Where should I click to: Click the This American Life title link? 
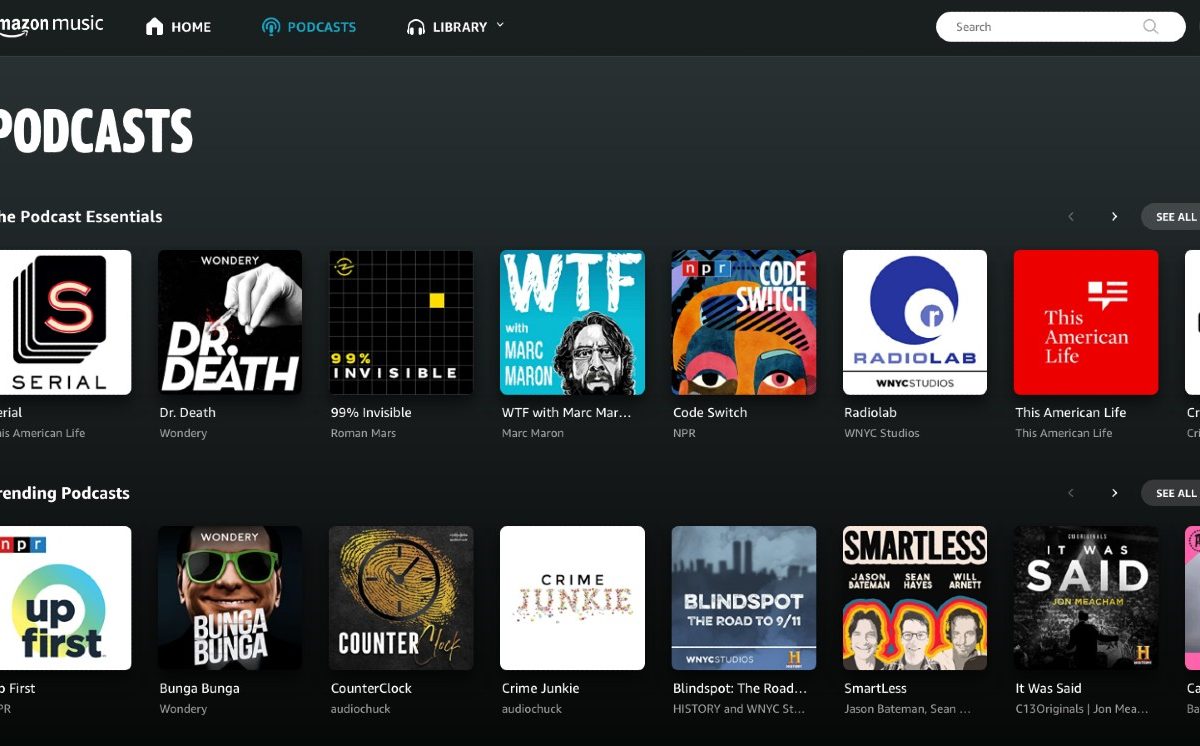click(x=1070, y=412)
